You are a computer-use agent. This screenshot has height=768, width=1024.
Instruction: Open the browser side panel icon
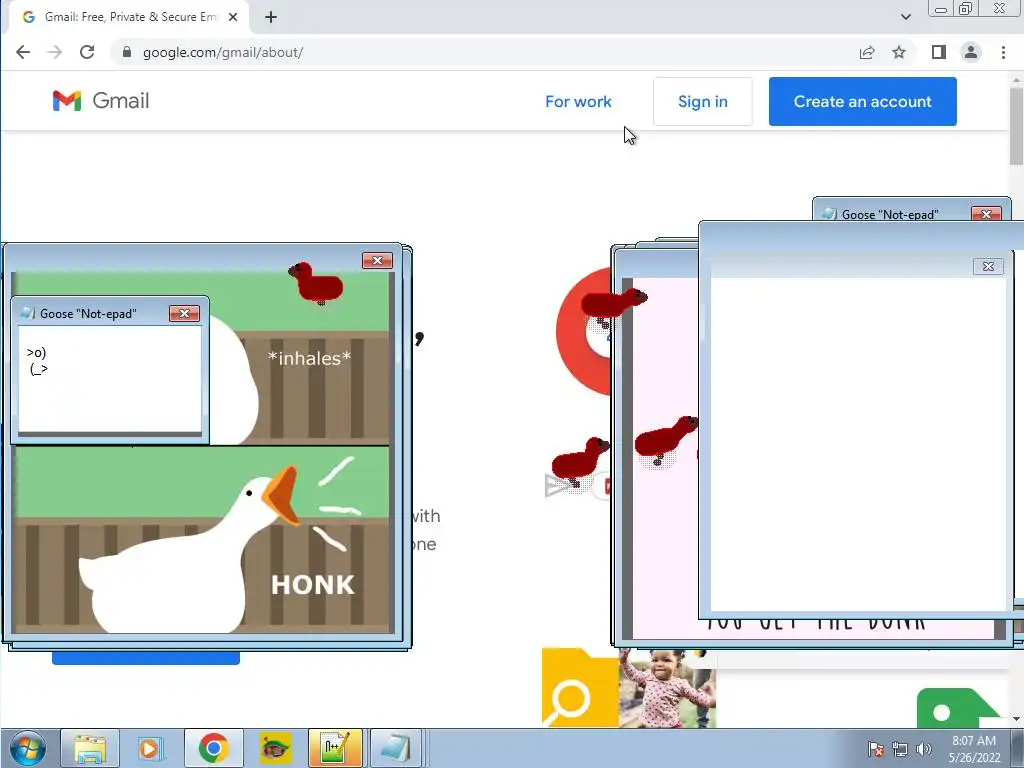tap(938, 52)
